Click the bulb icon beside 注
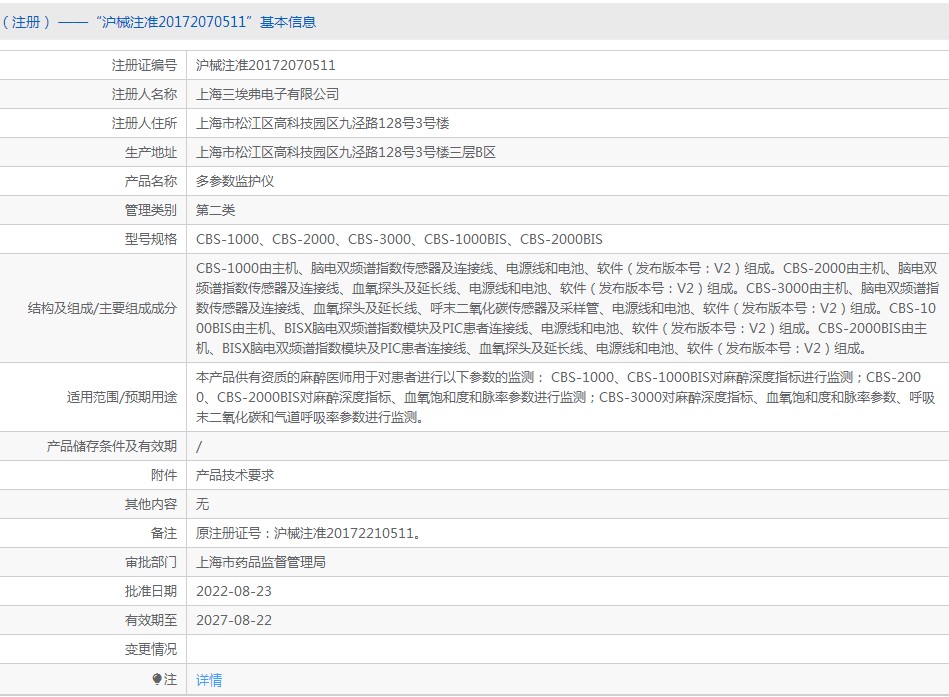 tap(157, 679)
